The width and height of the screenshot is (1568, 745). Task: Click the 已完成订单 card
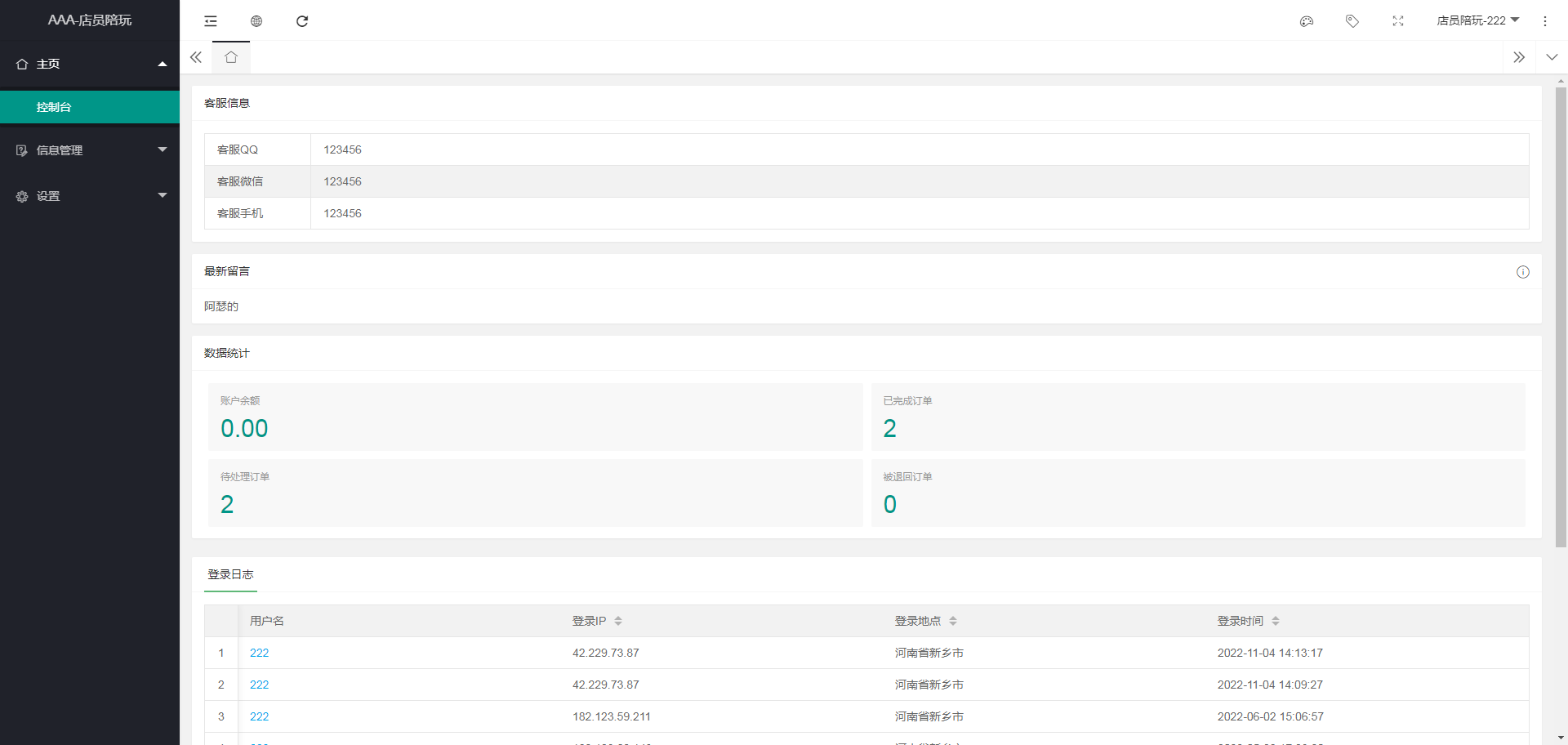coord(1198,417)
